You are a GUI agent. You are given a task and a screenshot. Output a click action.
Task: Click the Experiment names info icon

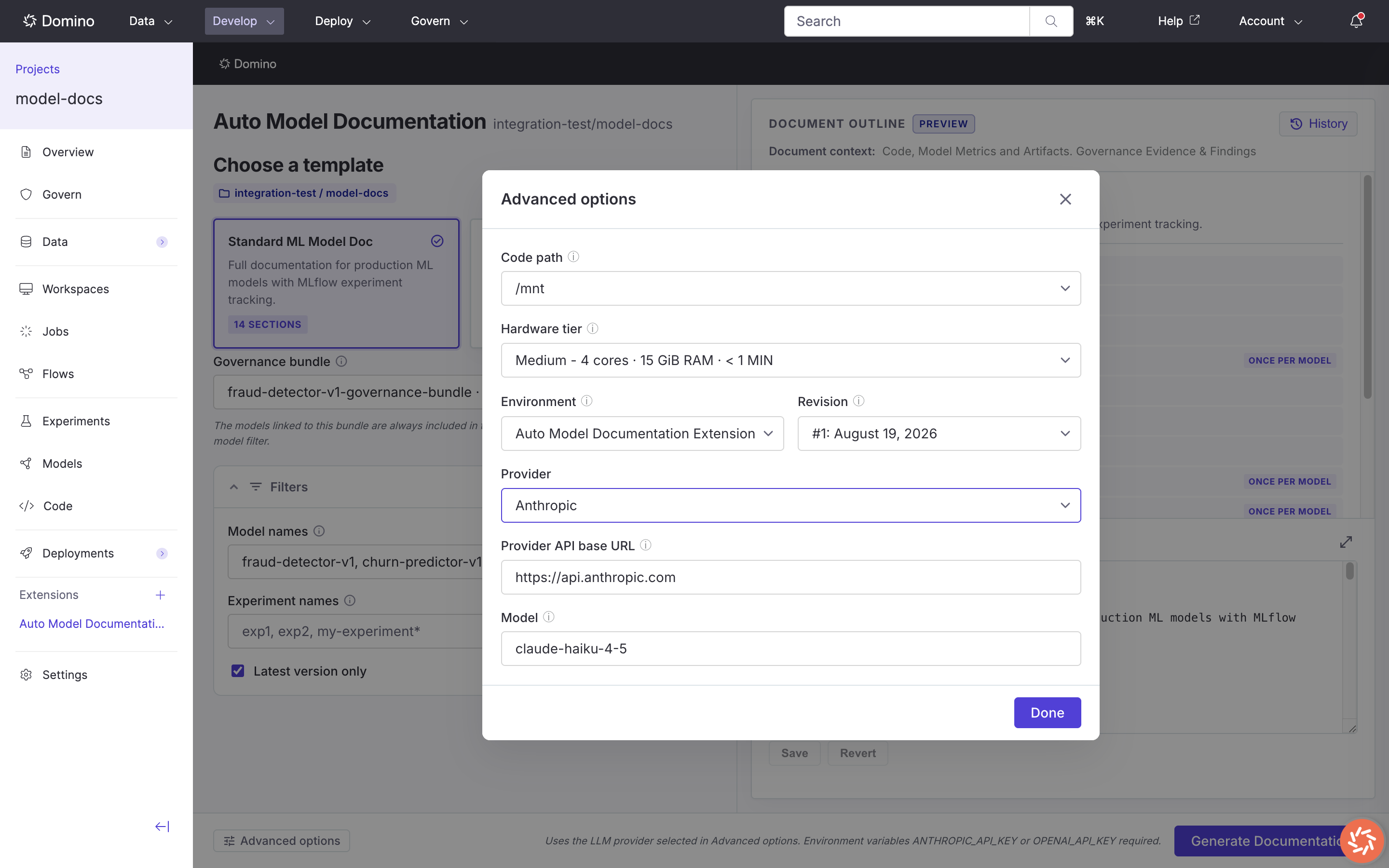coord(350,600)
